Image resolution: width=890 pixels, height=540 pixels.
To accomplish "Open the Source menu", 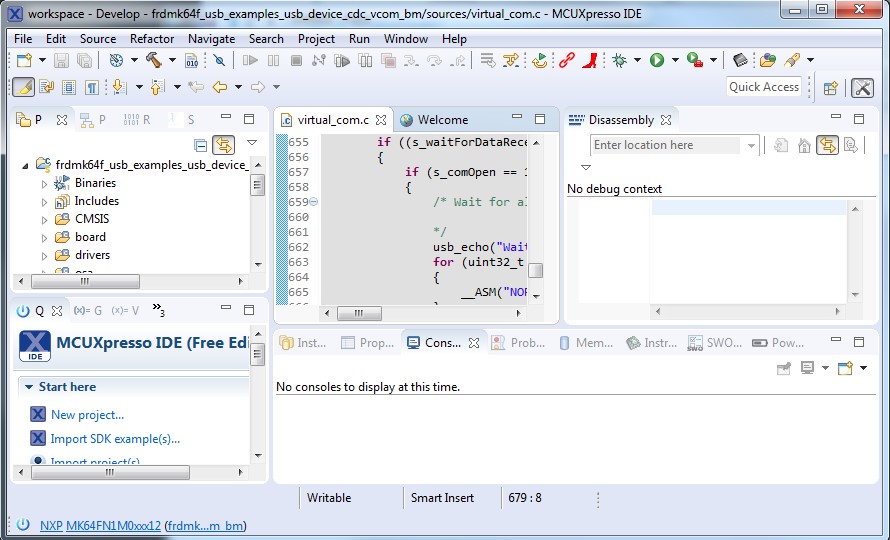I will coord(98,39).
